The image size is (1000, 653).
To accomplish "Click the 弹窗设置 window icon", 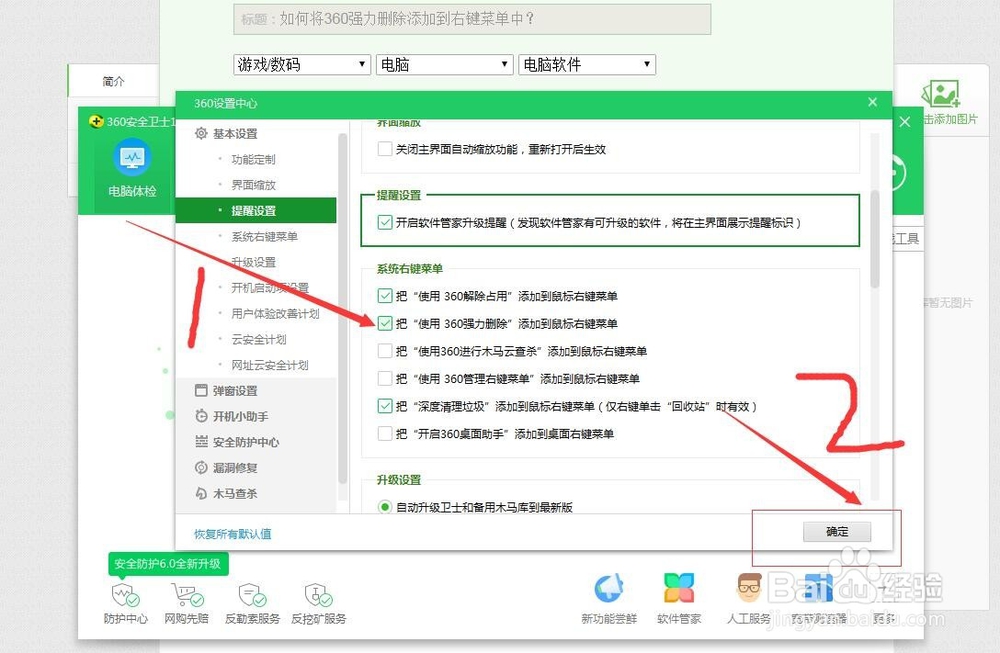I will [x=201, y=390].
